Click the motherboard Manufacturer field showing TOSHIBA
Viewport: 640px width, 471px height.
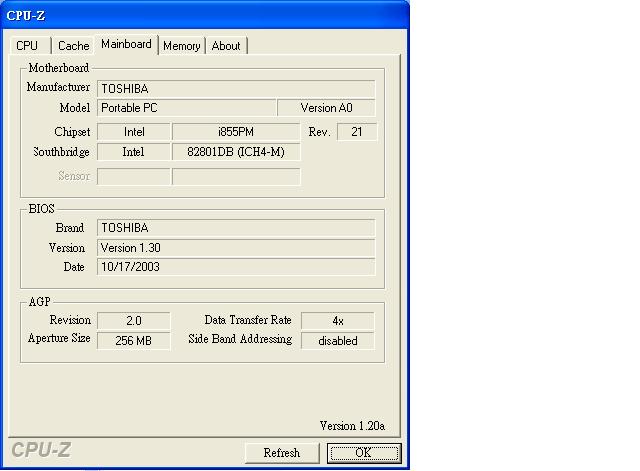click(236, 89)
